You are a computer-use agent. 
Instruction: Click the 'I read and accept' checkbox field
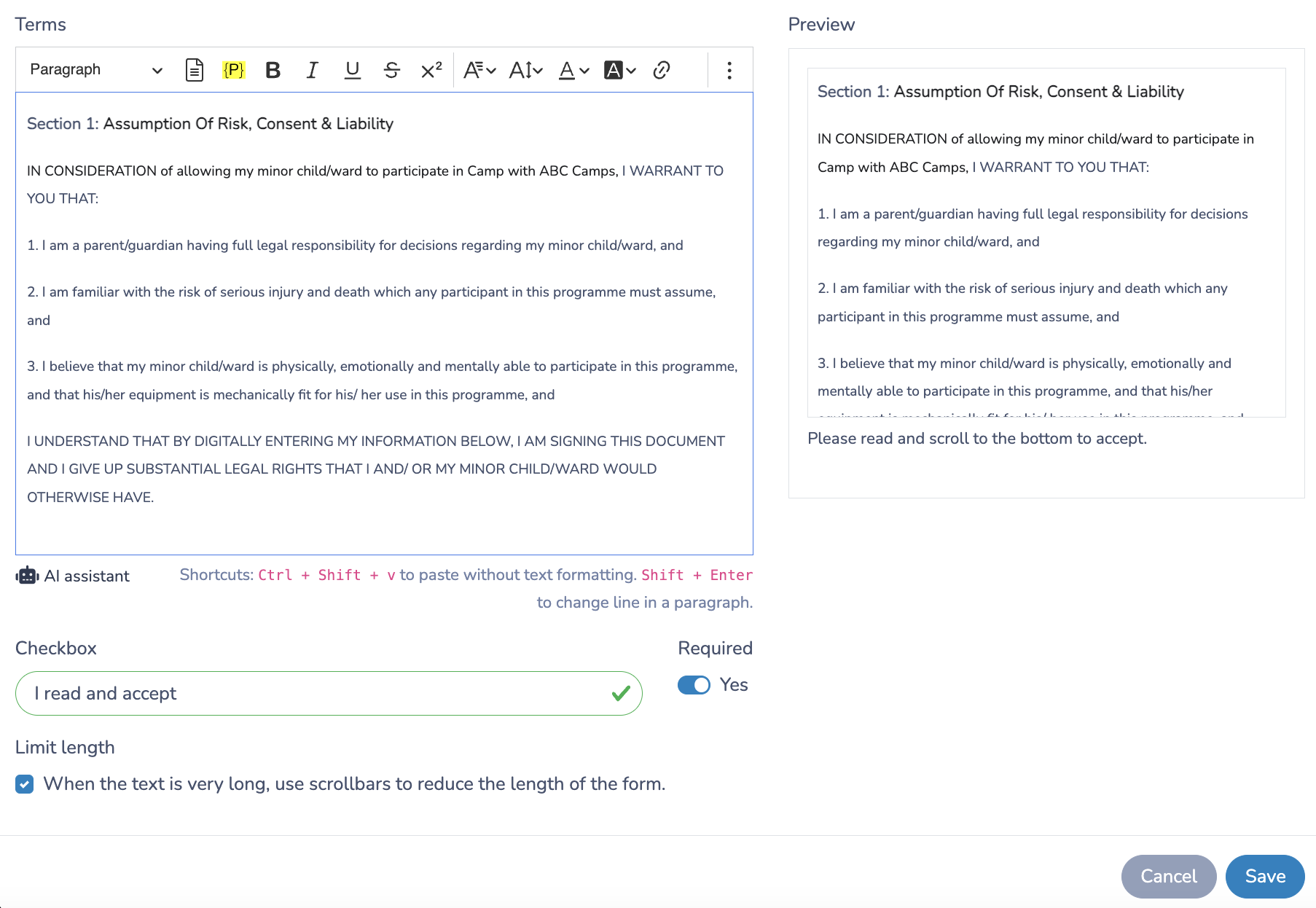point(329,693)
